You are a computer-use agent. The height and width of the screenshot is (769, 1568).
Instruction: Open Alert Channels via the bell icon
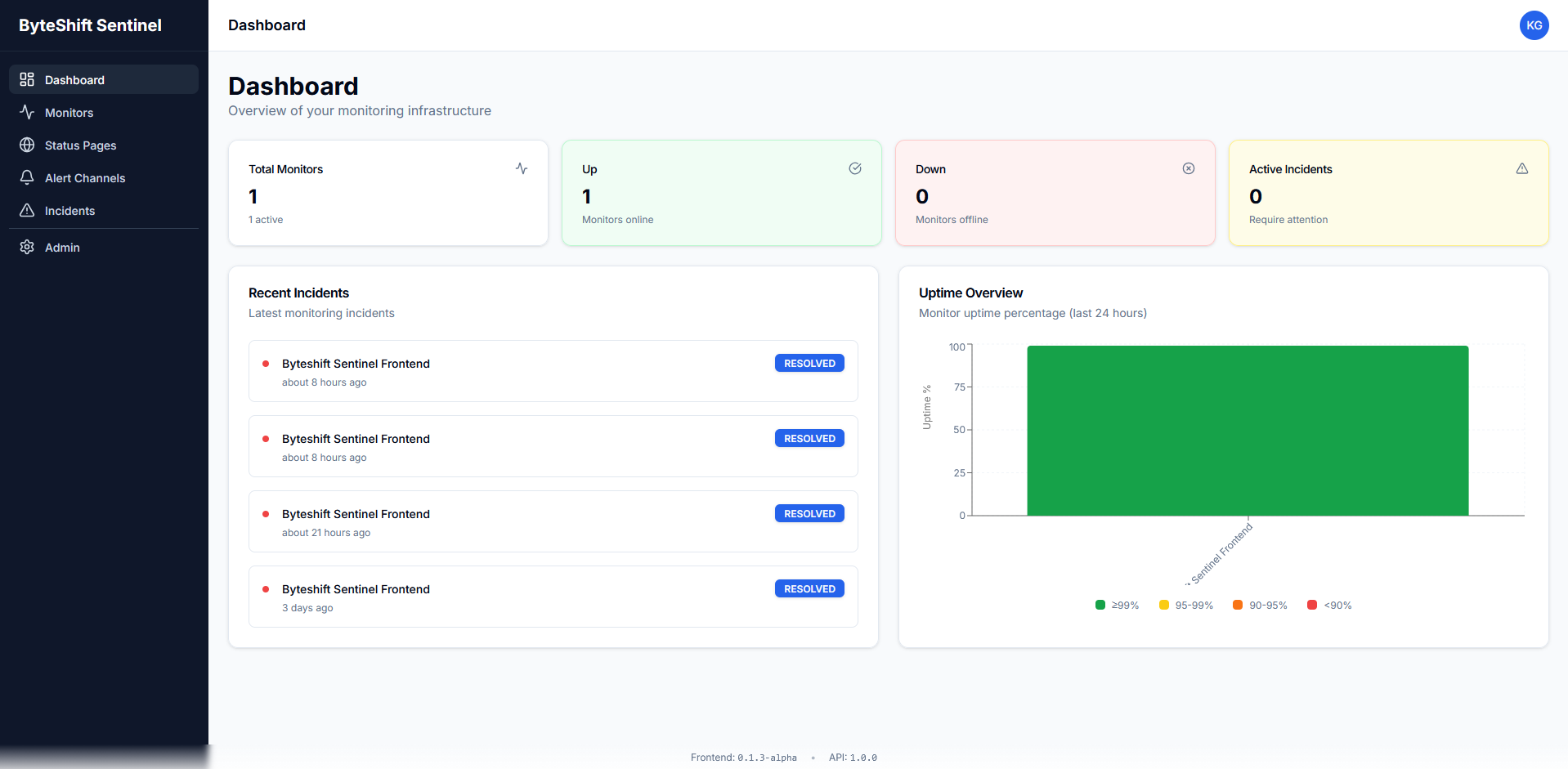27,177
